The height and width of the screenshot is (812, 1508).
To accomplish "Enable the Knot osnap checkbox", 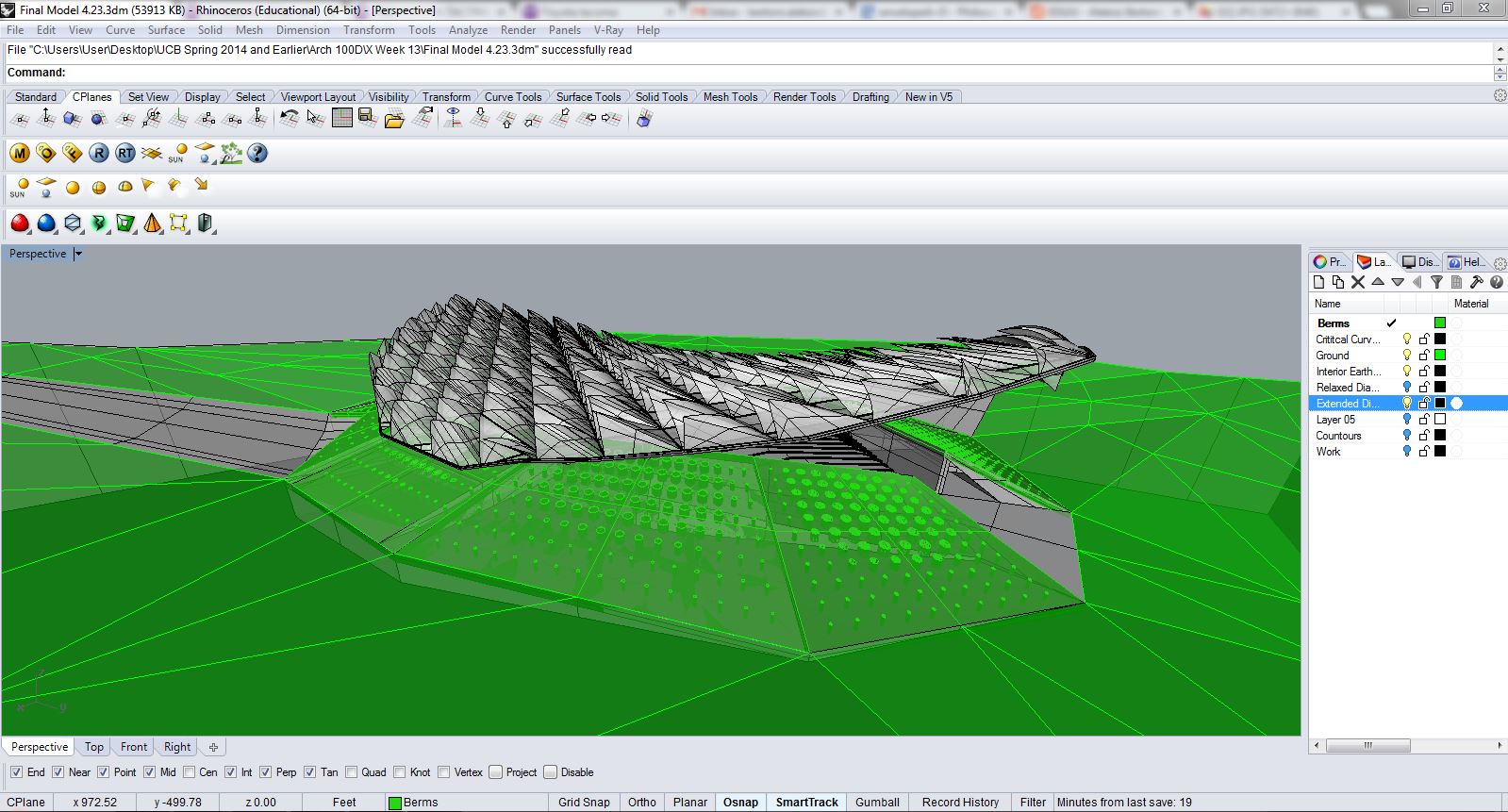I will 400,772.
